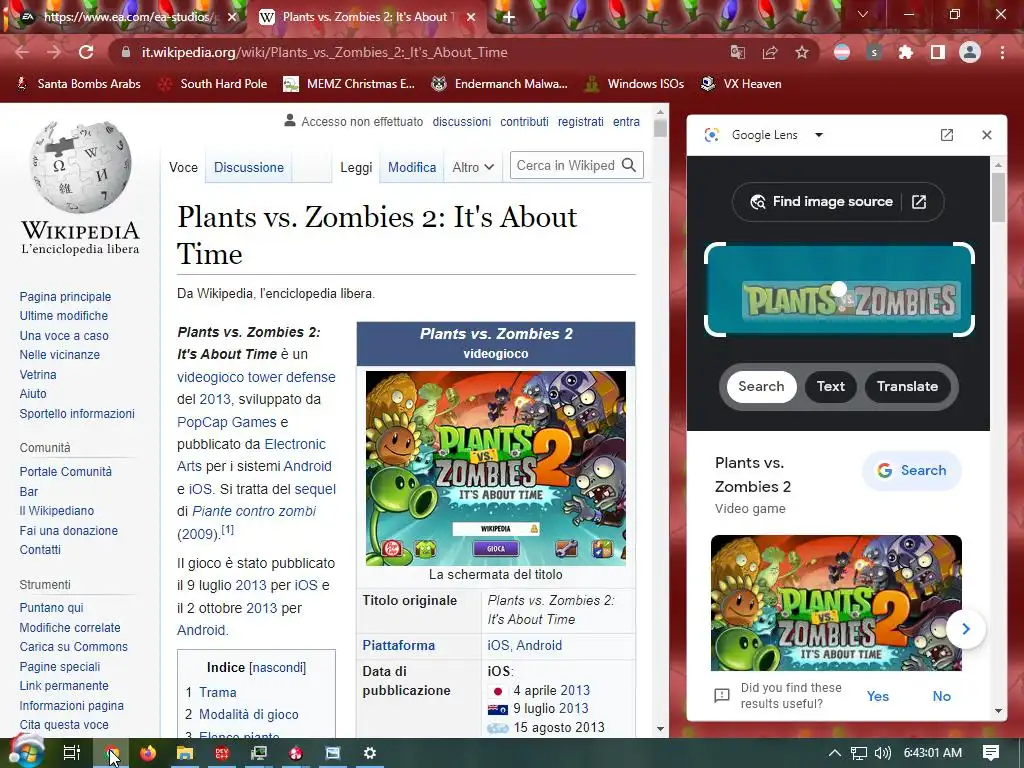This screenshot has height=768, width=1024.
Task: Open MEMZ Christmas bookmark
Action: pos(349,84)
